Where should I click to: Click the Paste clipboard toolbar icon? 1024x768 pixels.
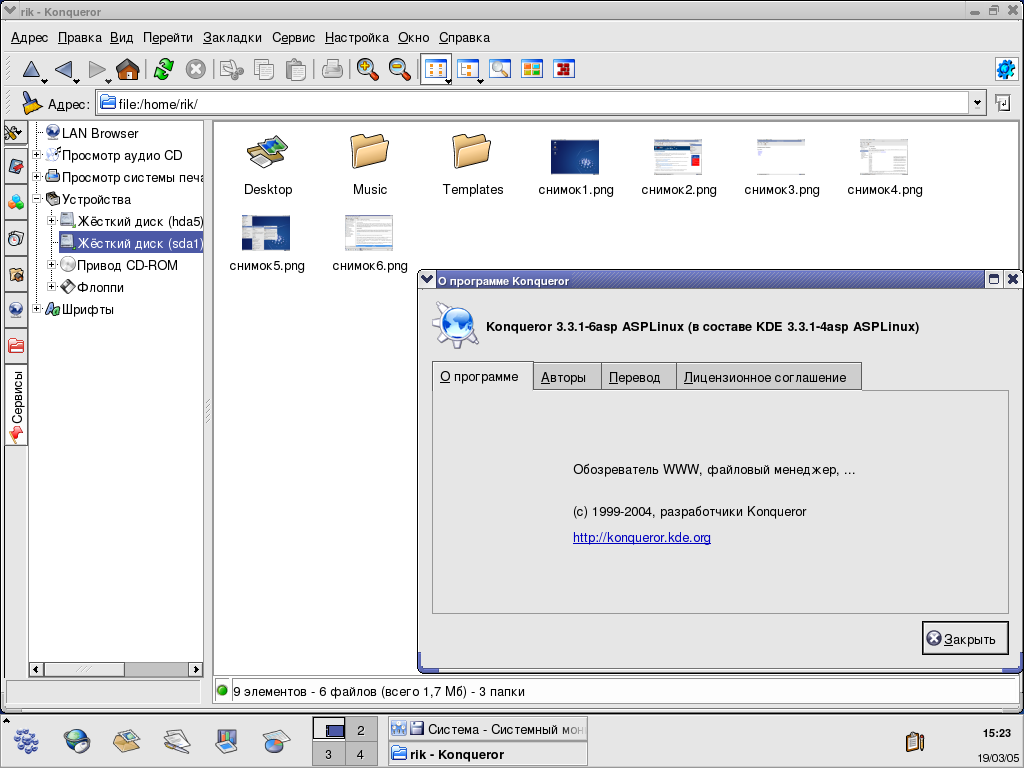coord(296,69)
